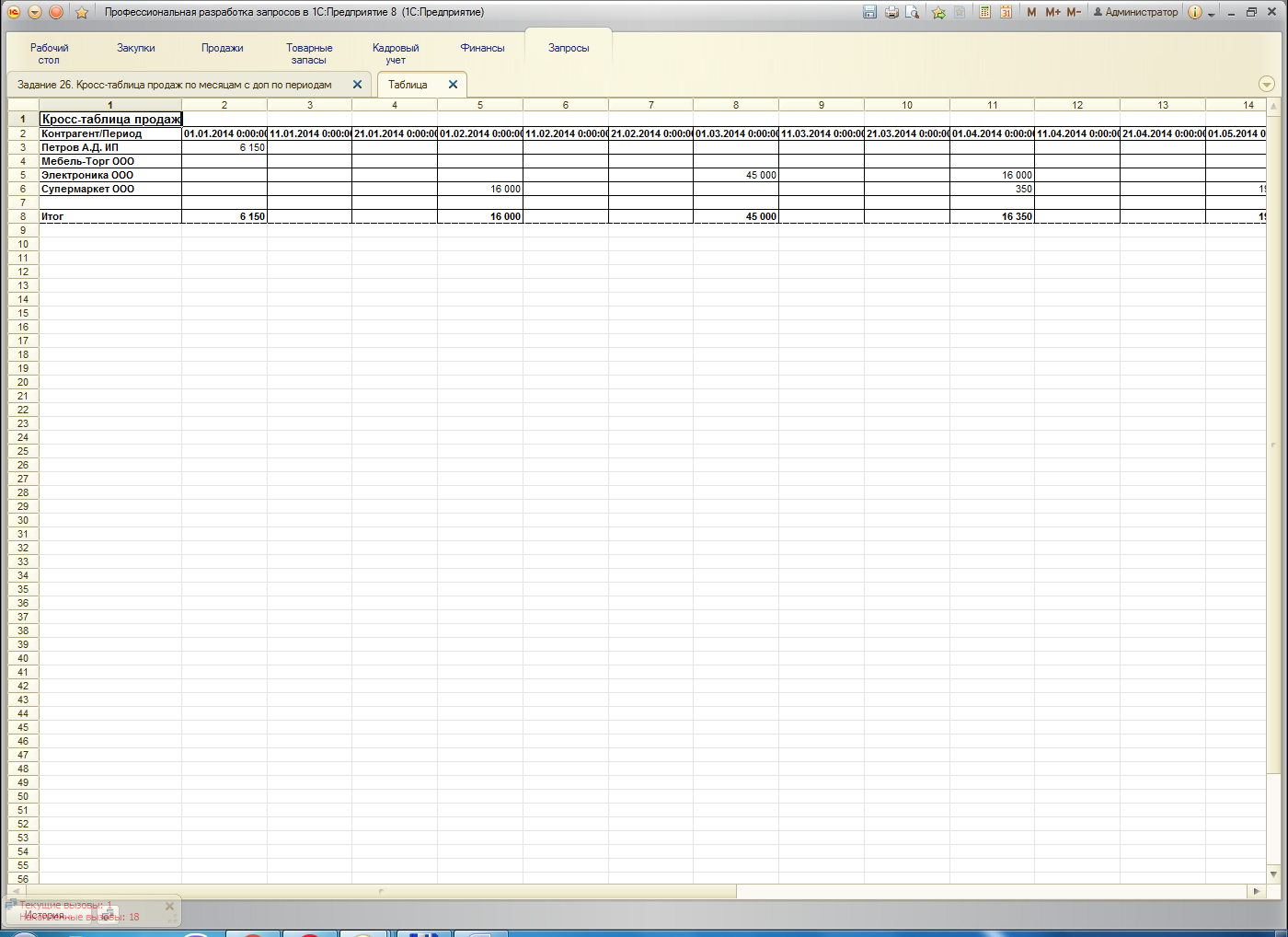Select the Супермаркет ООО row label

click(x=110, y=189)
